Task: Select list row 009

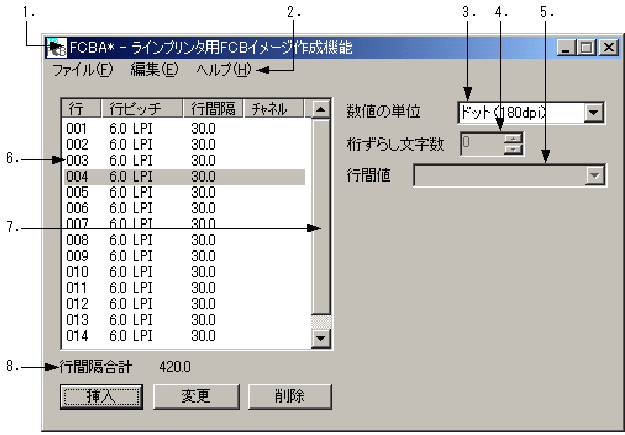Action: [185, 256]
